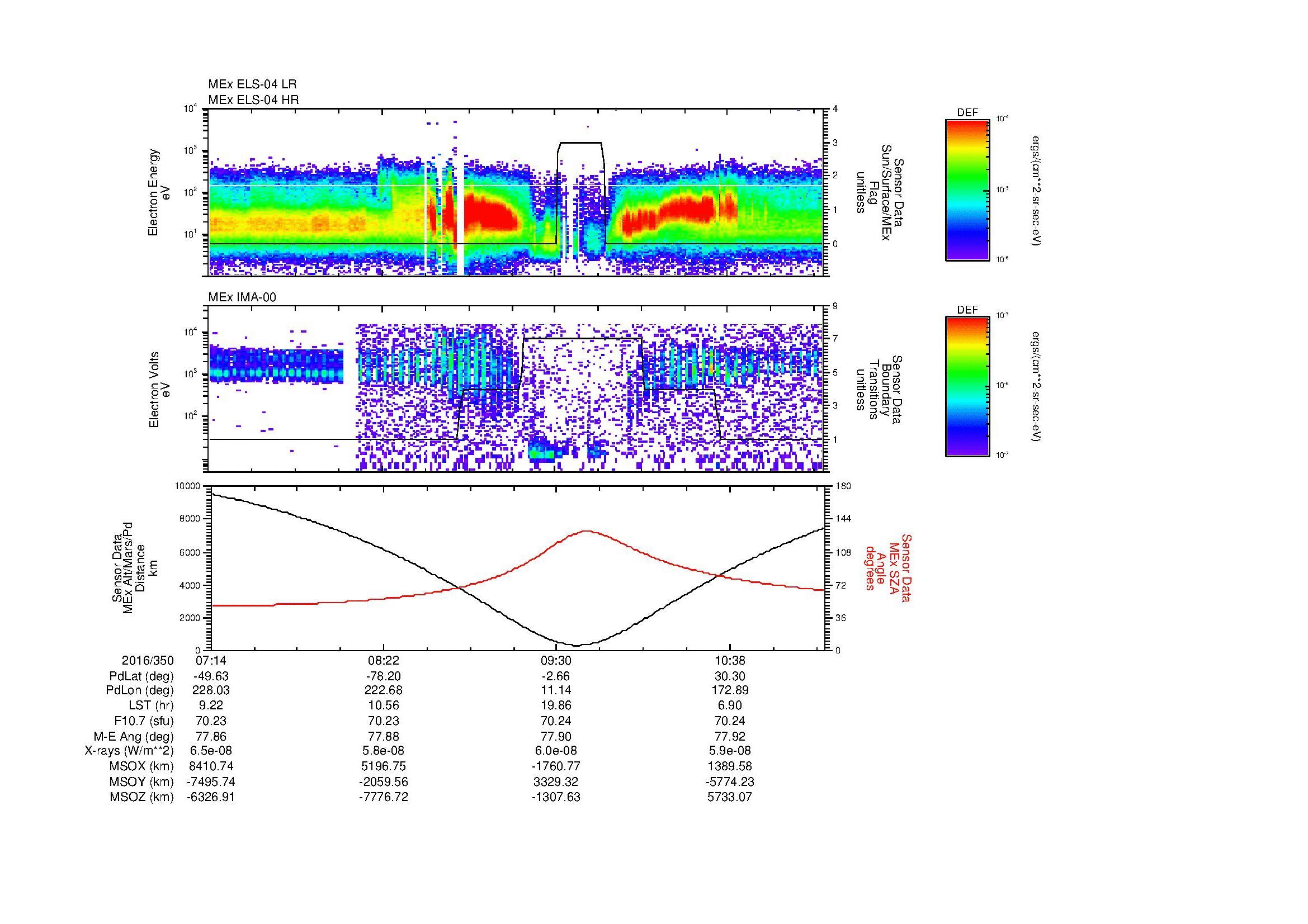Click the 'Boundary Transitions' axis label

(880, 390)
